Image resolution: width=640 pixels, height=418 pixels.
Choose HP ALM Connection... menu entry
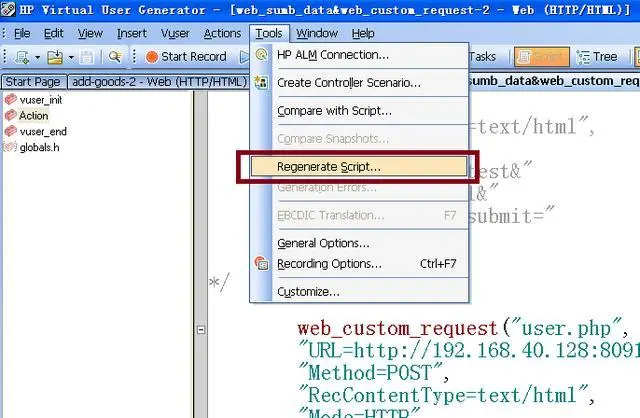coord(359,55)
